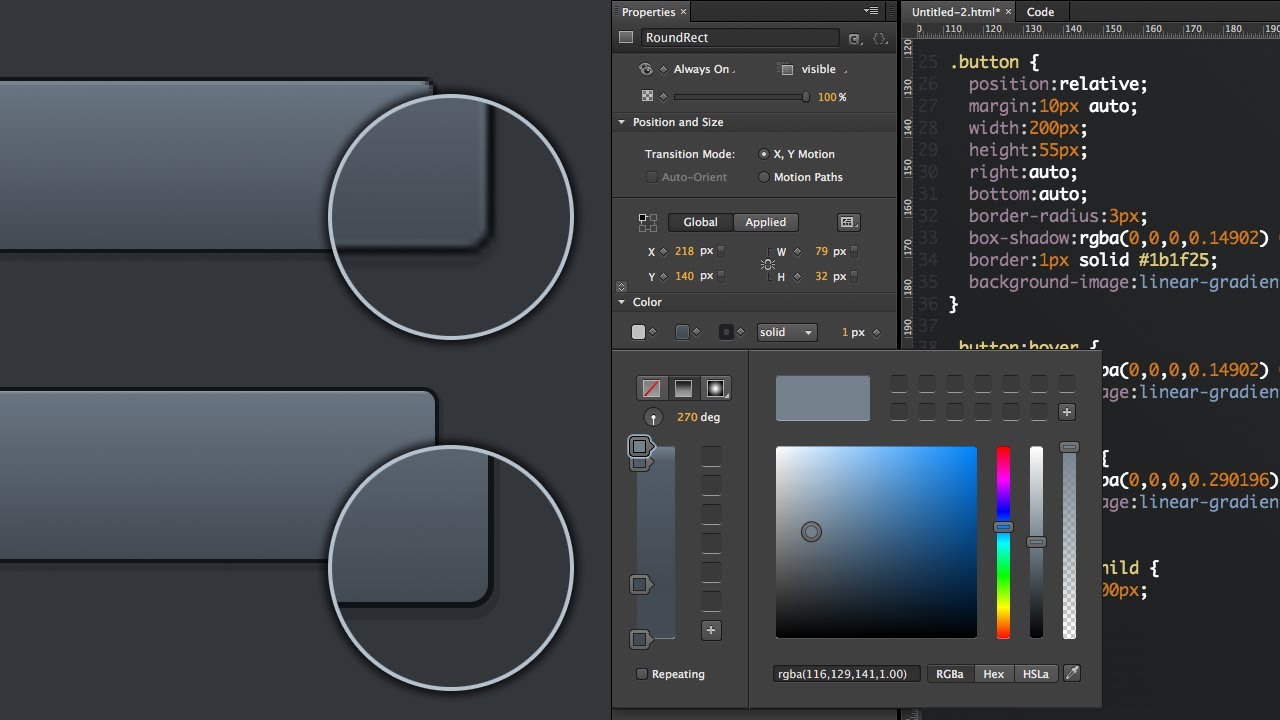Click the class icon beside RoundRect field
1280x720 pixels.
coord(855,39)
